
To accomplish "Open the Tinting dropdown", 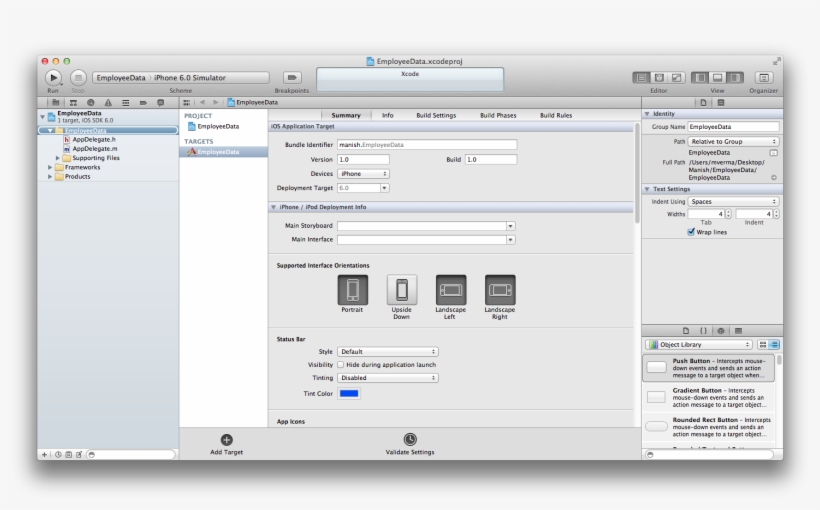I will tap(388, 378).
